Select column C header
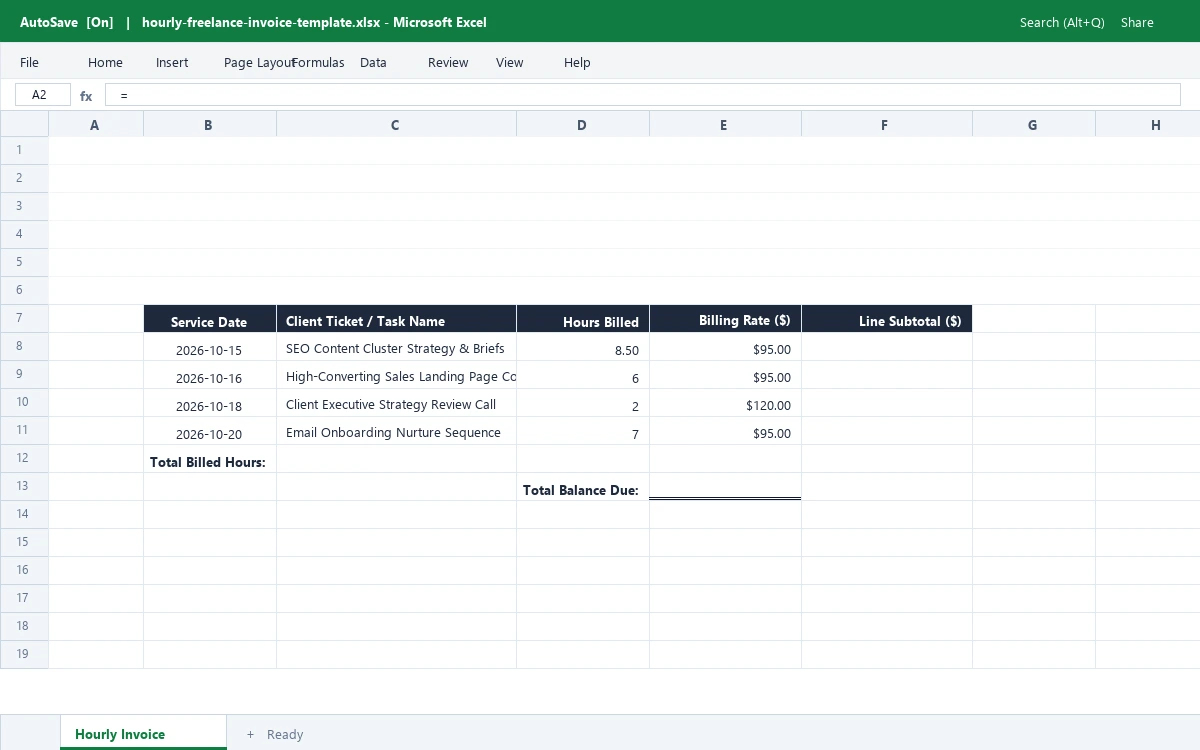Image resolution: width=1200 pixels, height=750 pixels. pyautogui.click(x=396, y=124)
